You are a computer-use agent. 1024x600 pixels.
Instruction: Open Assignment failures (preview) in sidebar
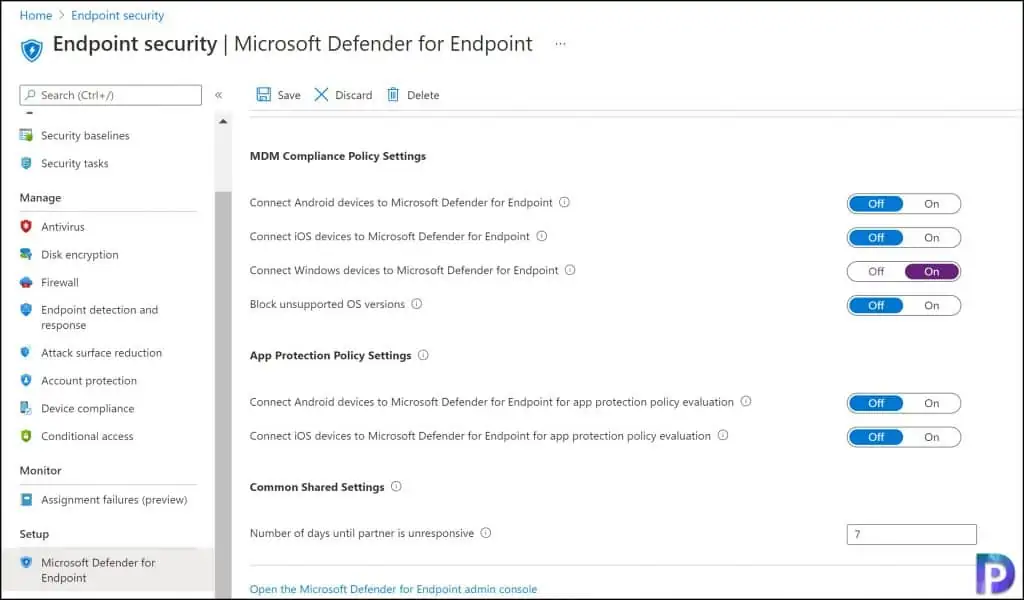114,499
